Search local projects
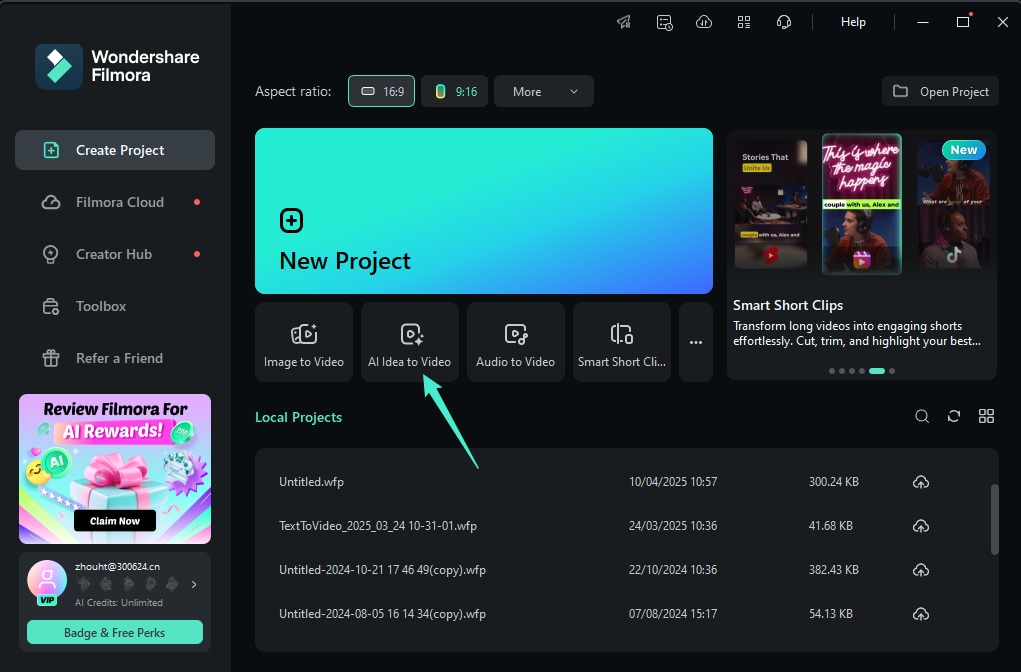 tap(922, 416)
